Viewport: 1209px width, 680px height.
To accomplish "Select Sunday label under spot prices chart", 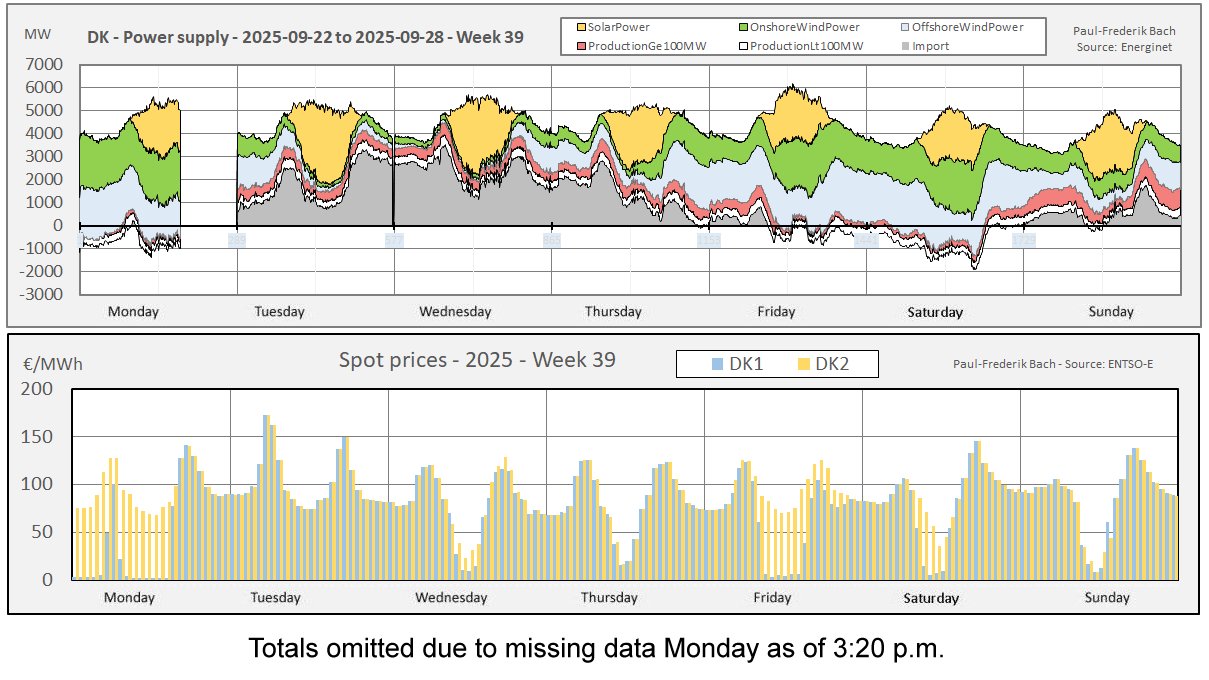I will coord(1107,598).
